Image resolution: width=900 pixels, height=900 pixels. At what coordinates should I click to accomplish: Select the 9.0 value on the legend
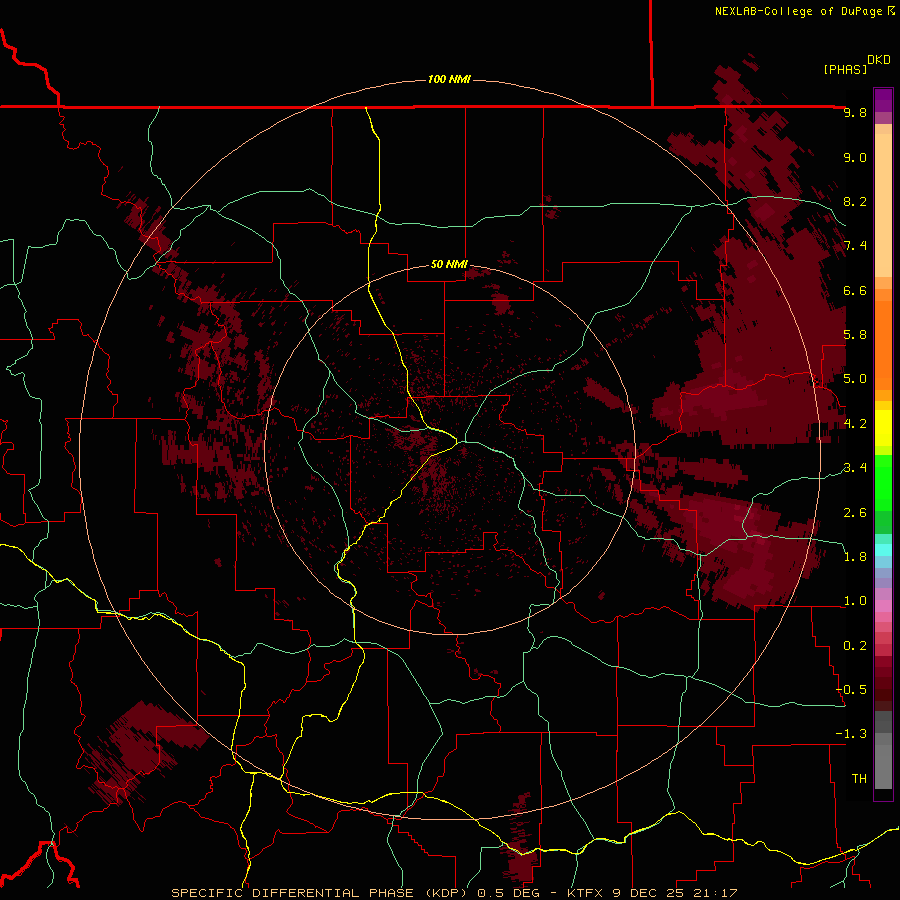855,157
